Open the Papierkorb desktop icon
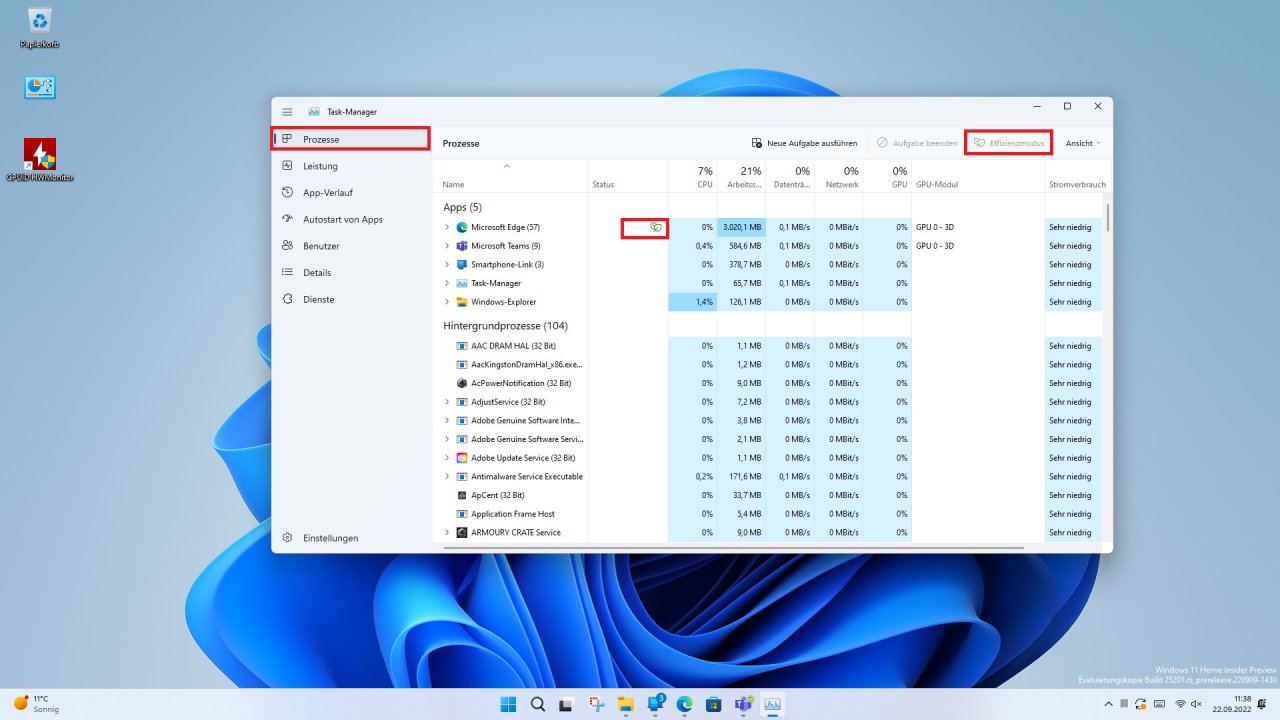This screenshot has height=720, width=1280. tap(40, 28)
